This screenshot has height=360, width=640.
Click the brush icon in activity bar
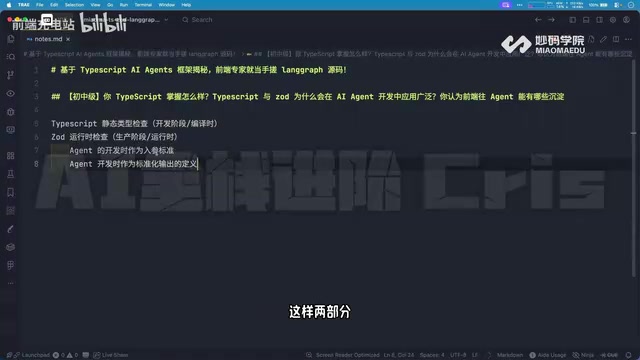coord(11,229)
